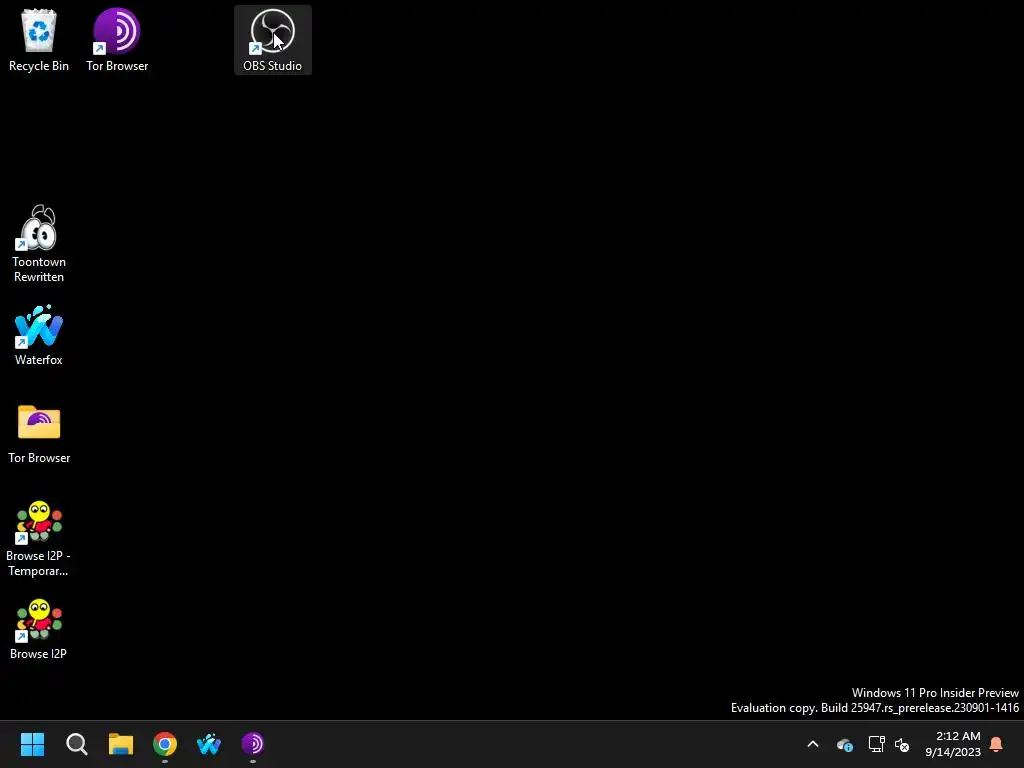Select the Recycle Bin desktop icon
Screen dimensions: 1024x768
[39, 40]
